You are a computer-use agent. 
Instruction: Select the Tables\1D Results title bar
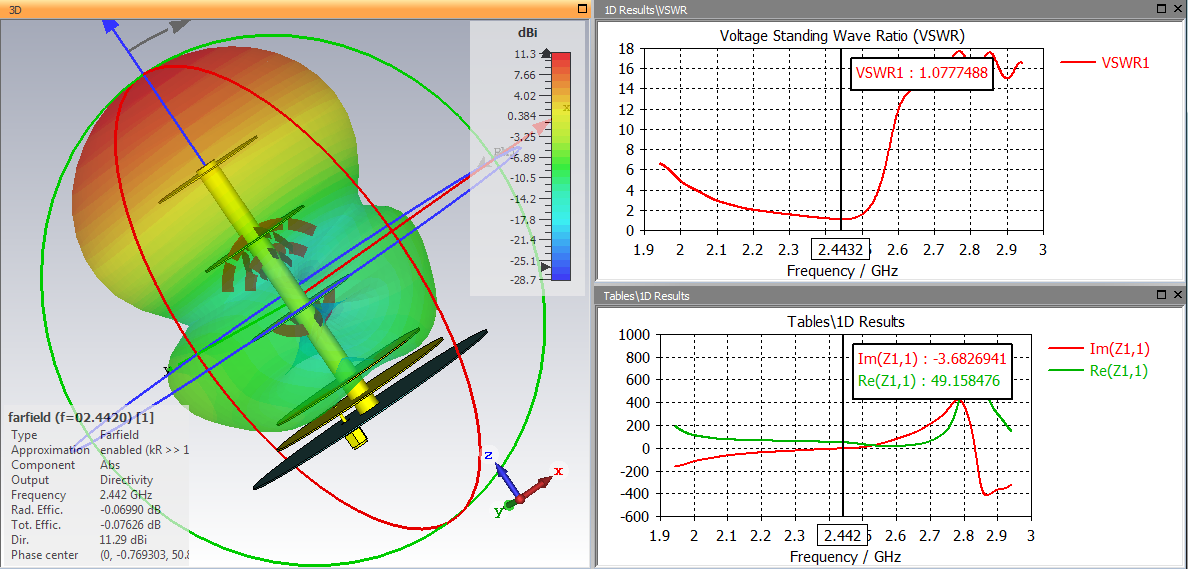click(891, 295)
